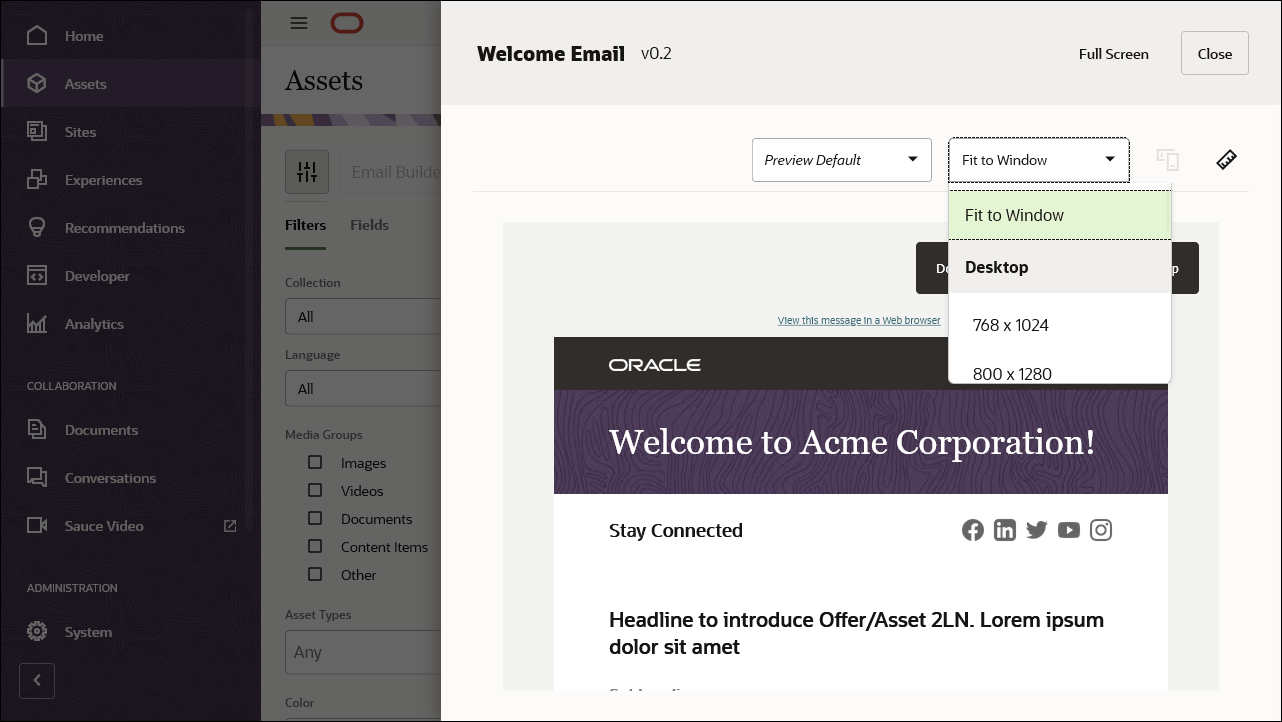Viewport: 1282px width, 722px height.
Task: Enable the Videos filter checkbox
Action: pos(316,490)
